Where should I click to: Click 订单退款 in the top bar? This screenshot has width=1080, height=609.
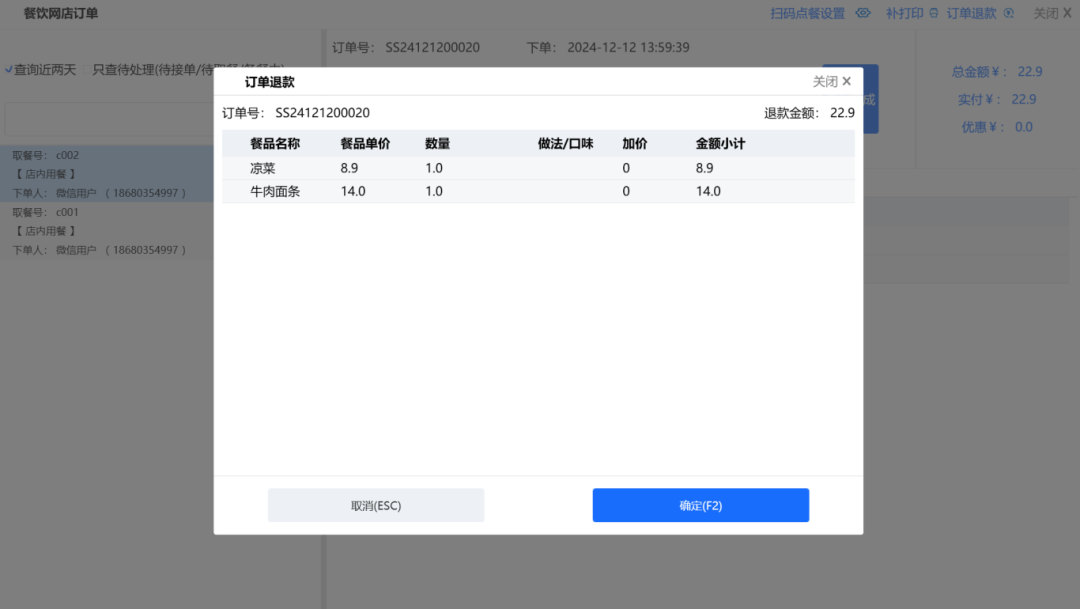[971, 13]
